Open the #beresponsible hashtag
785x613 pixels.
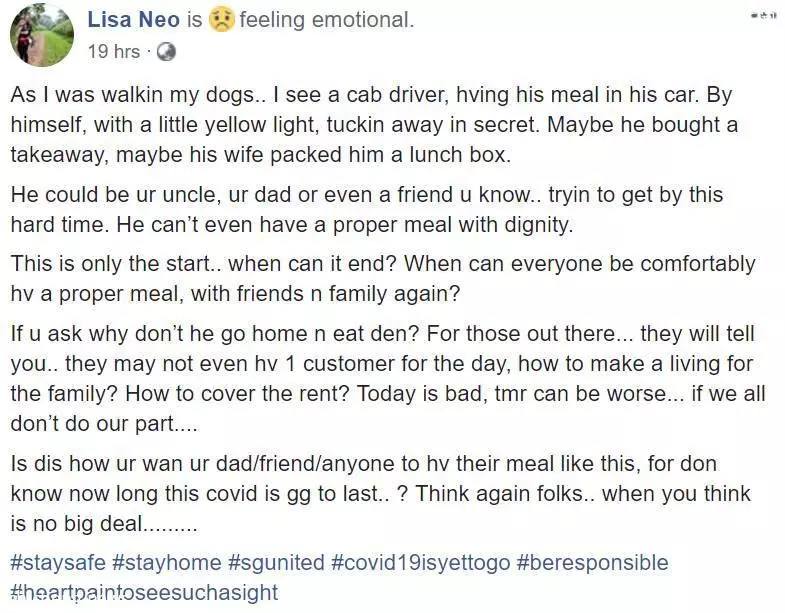592,562
